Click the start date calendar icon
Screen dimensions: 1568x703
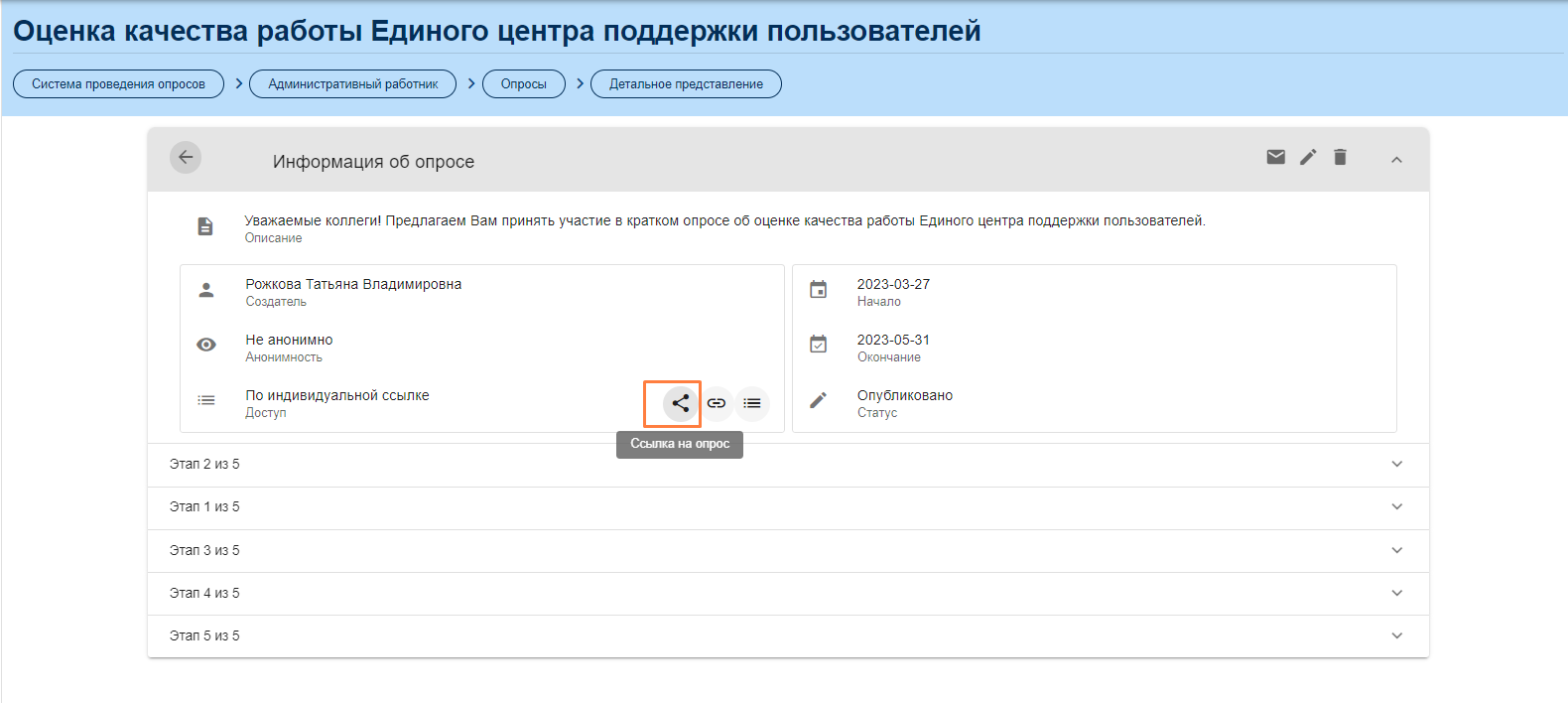point(818,290)
